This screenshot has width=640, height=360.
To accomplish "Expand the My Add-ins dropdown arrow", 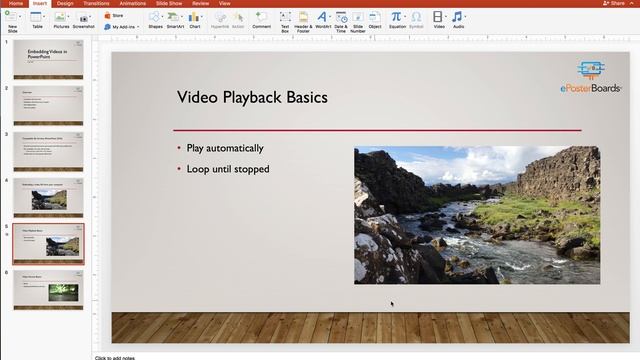I will (138, 27).
